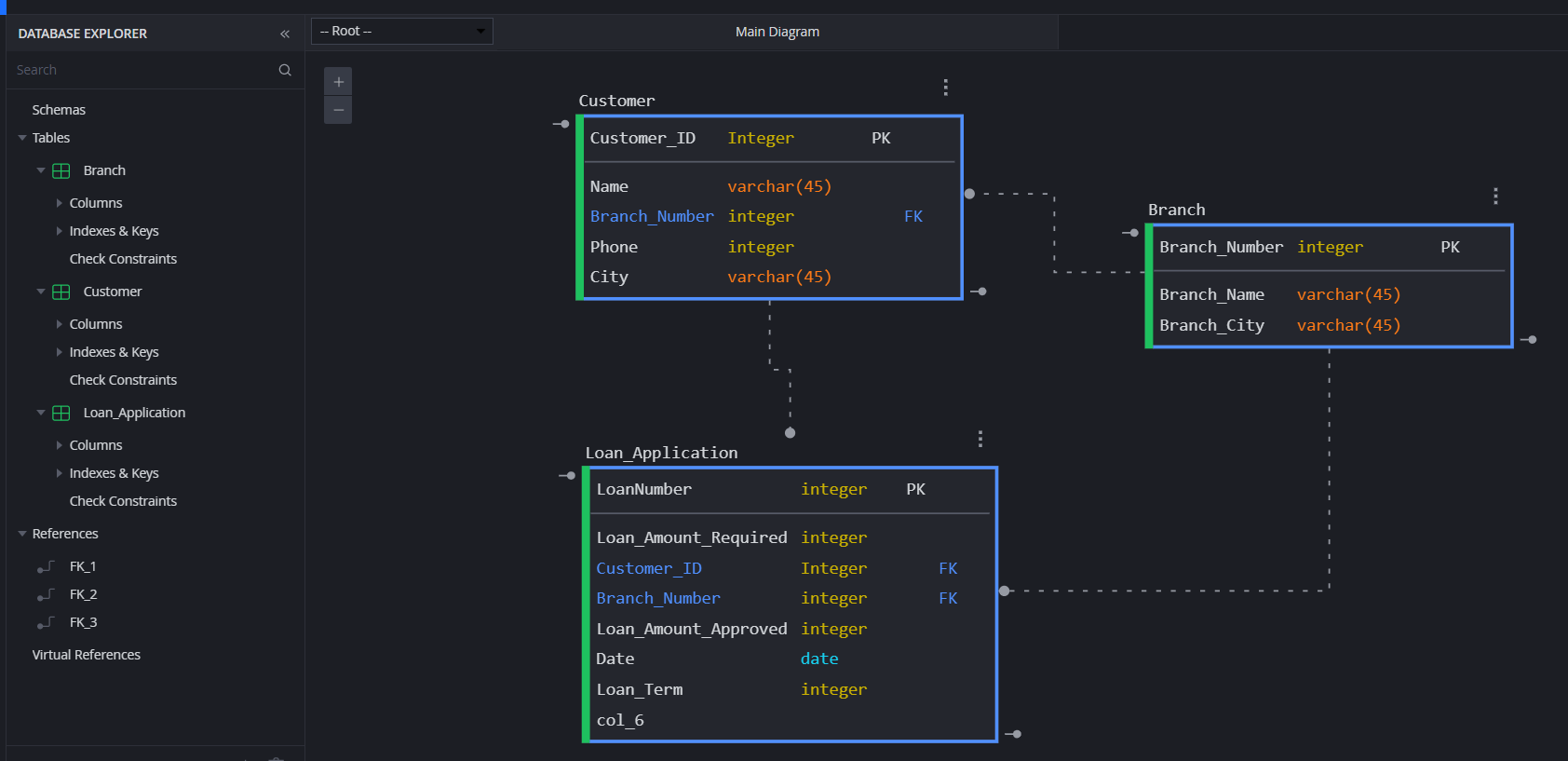This screenshot has width=1568, height=761.
Task: Click relation endpoint right of Customer table
Action: point(969,194)
